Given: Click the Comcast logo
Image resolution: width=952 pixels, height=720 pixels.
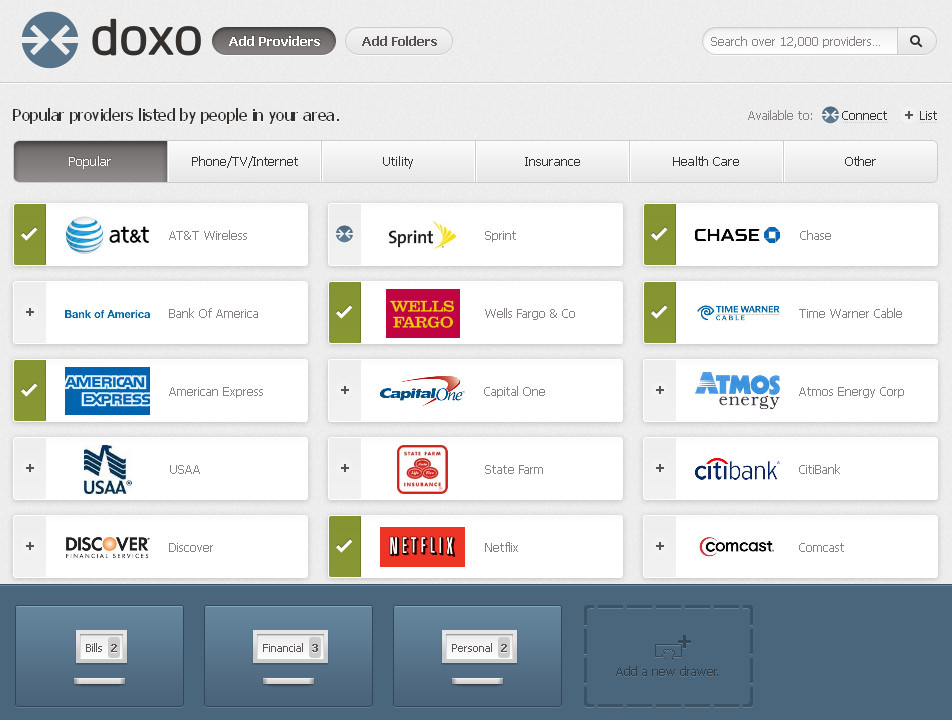Looking at the screenshot, I should (737, 546).
